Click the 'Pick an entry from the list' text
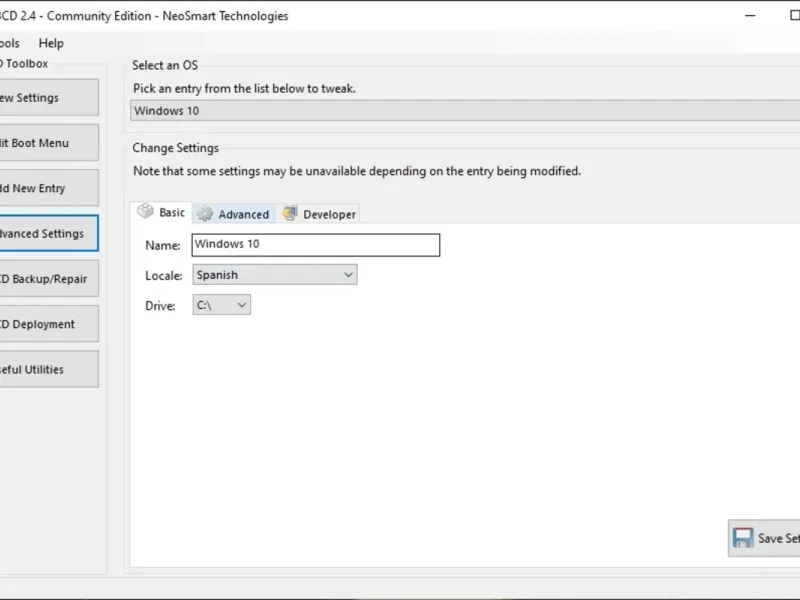 [244, 89]
